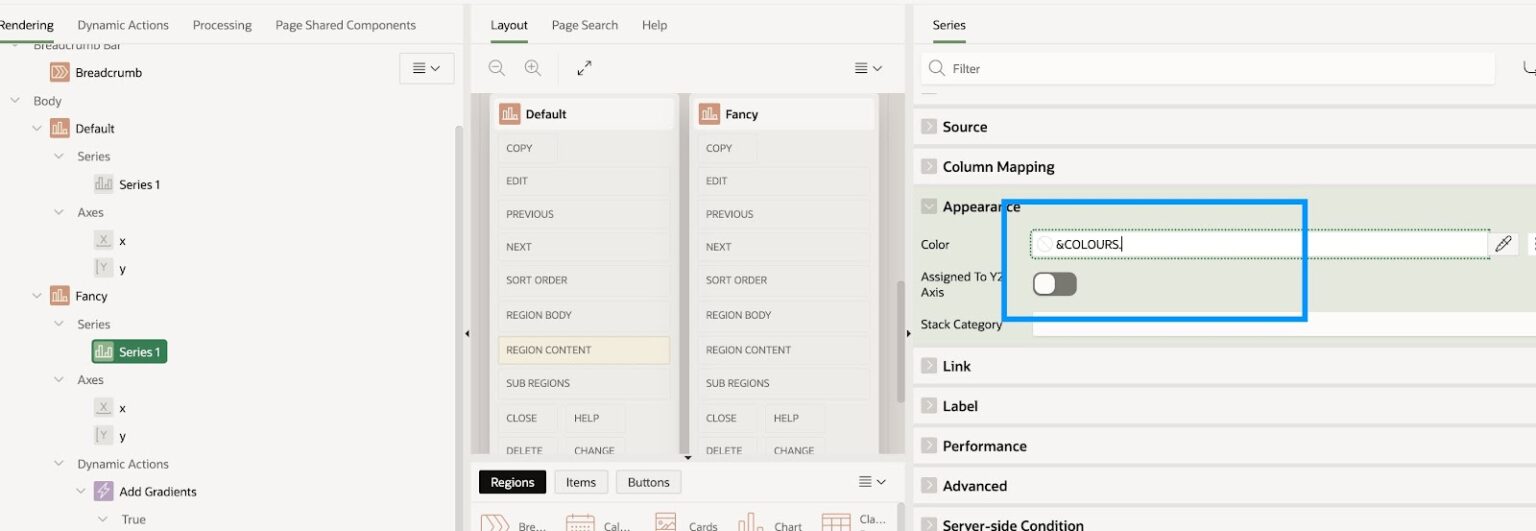Click the Chart region icon in gallery
Screen dimensions: 1536x531
point(750,523)
